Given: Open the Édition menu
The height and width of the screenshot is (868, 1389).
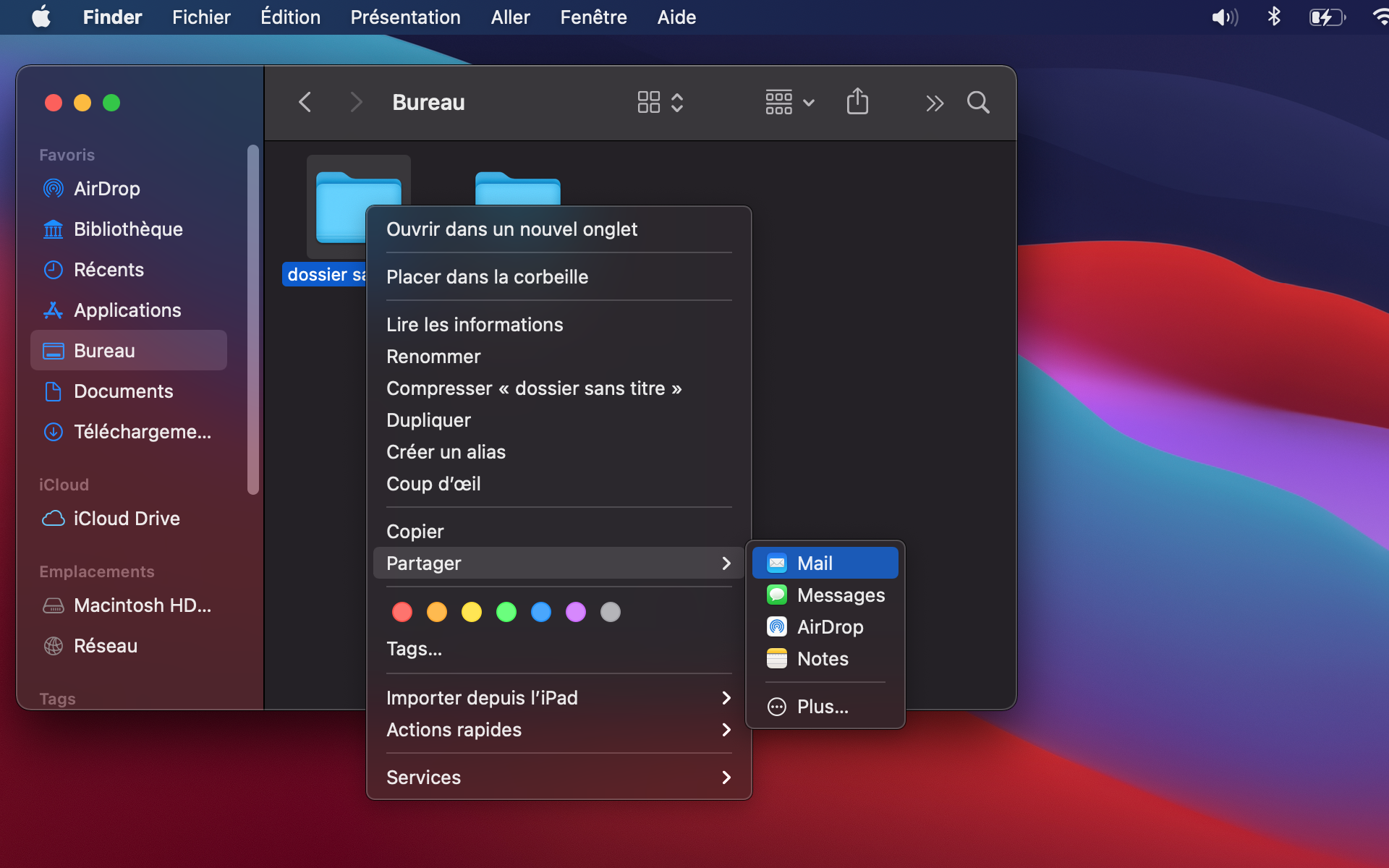Looking at the screenshot, I should [290, 17].
